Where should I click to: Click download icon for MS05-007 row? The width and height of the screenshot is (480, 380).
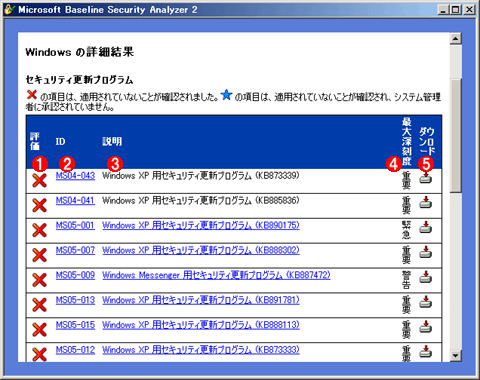point(425,252)
